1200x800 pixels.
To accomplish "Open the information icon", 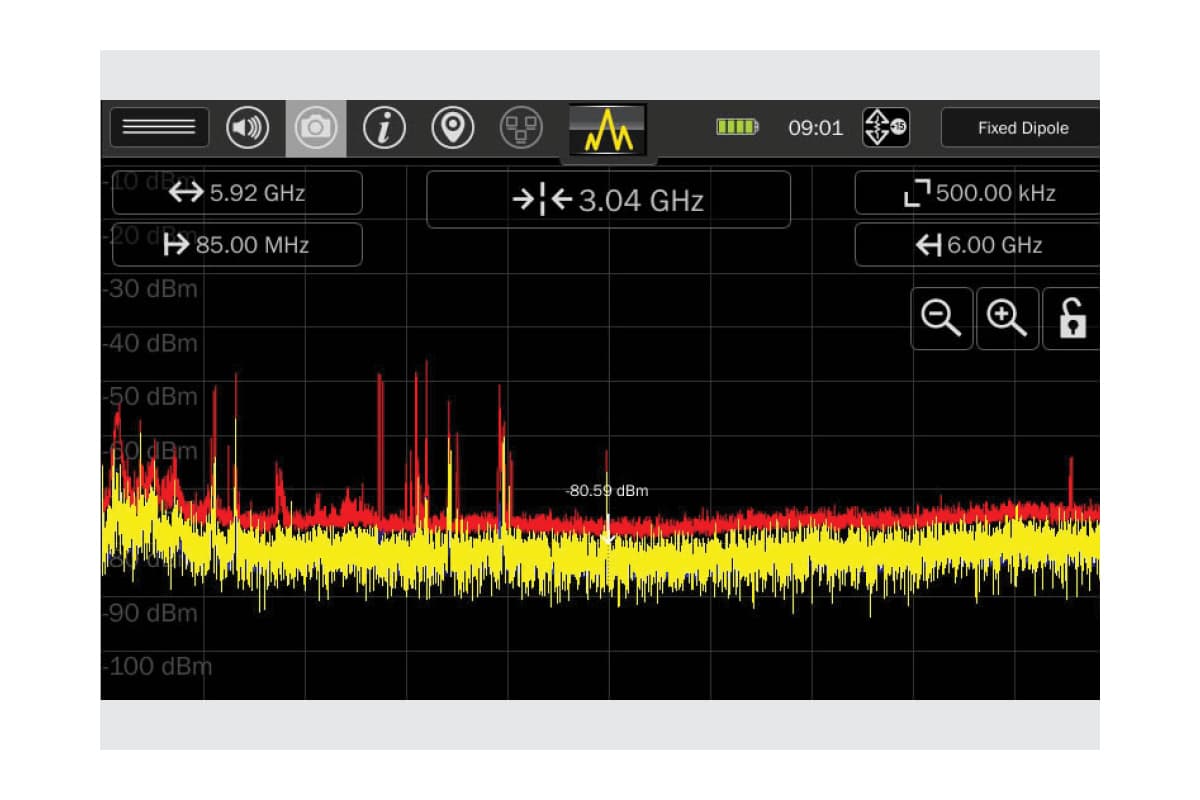I will click(384, 128).
